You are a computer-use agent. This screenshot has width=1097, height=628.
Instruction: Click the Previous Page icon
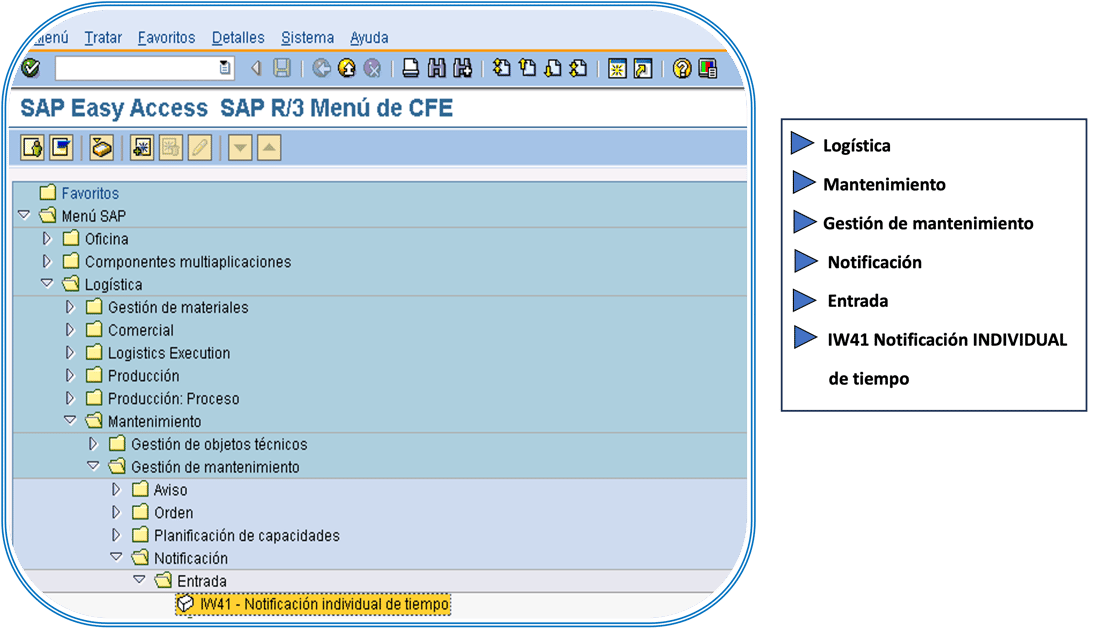click(x=528, y=68)
